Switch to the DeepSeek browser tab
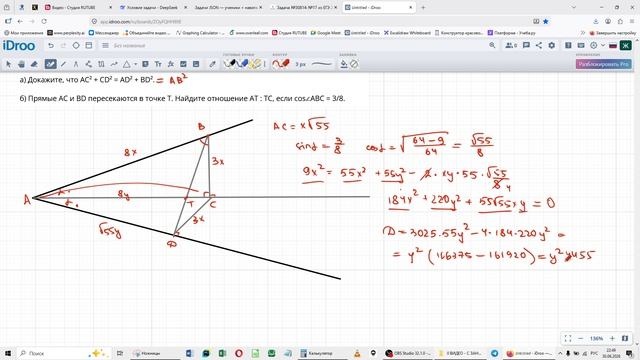This screenshot has width=640, height=360. 152,7
